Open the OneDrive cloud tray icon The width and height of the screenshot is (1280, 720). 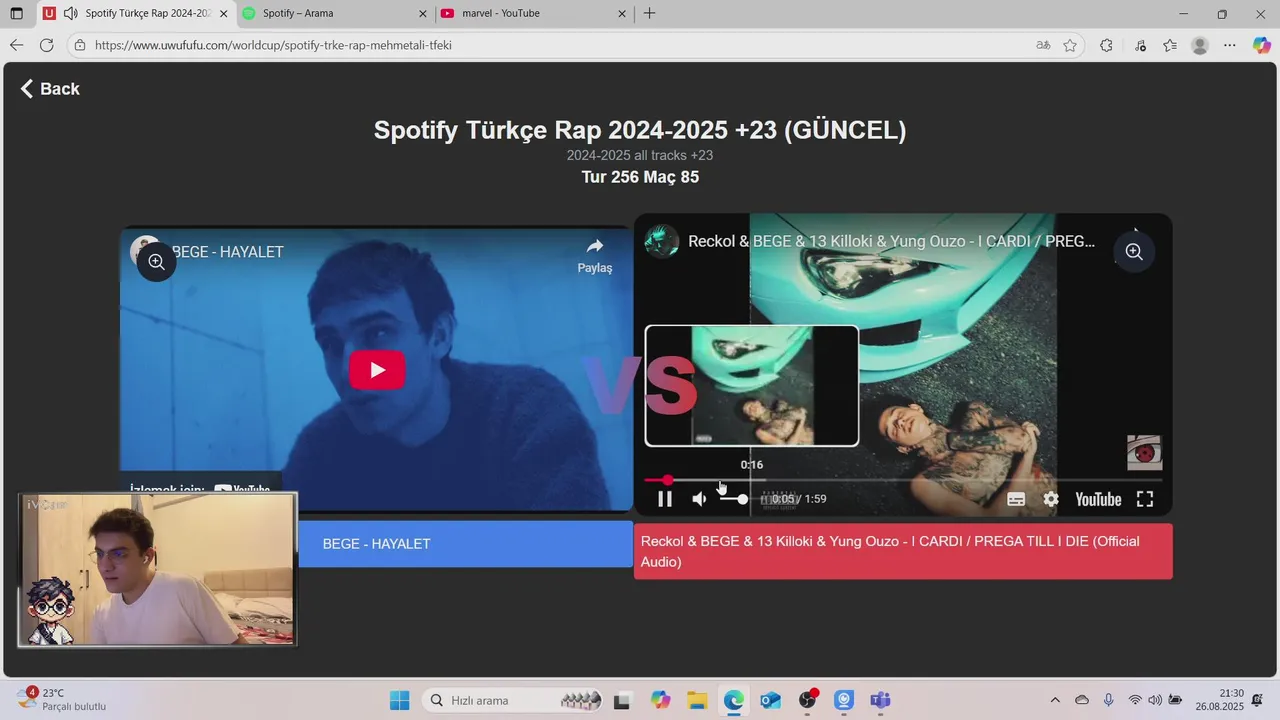click(x=1082, y=700)
